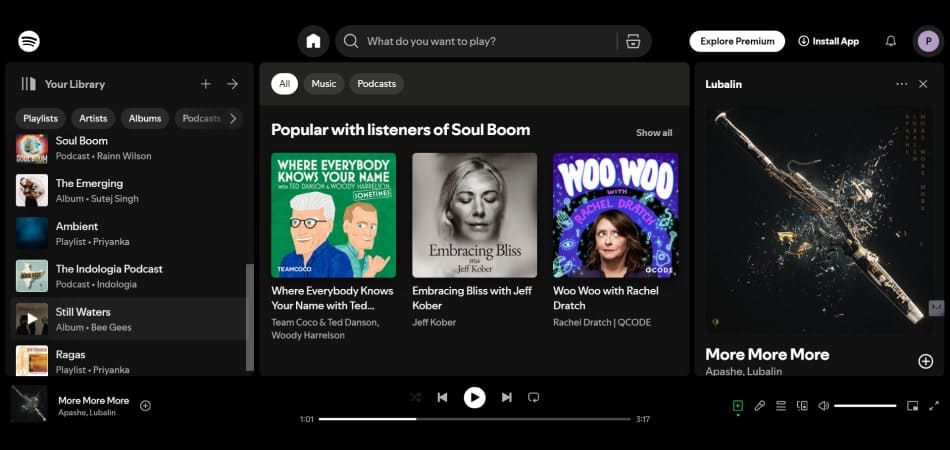Image resolution: width=950 pixels, height=450 pixels.
Task: Click Popular with listeners of Soul Boom heading
Action: point(400,130)
